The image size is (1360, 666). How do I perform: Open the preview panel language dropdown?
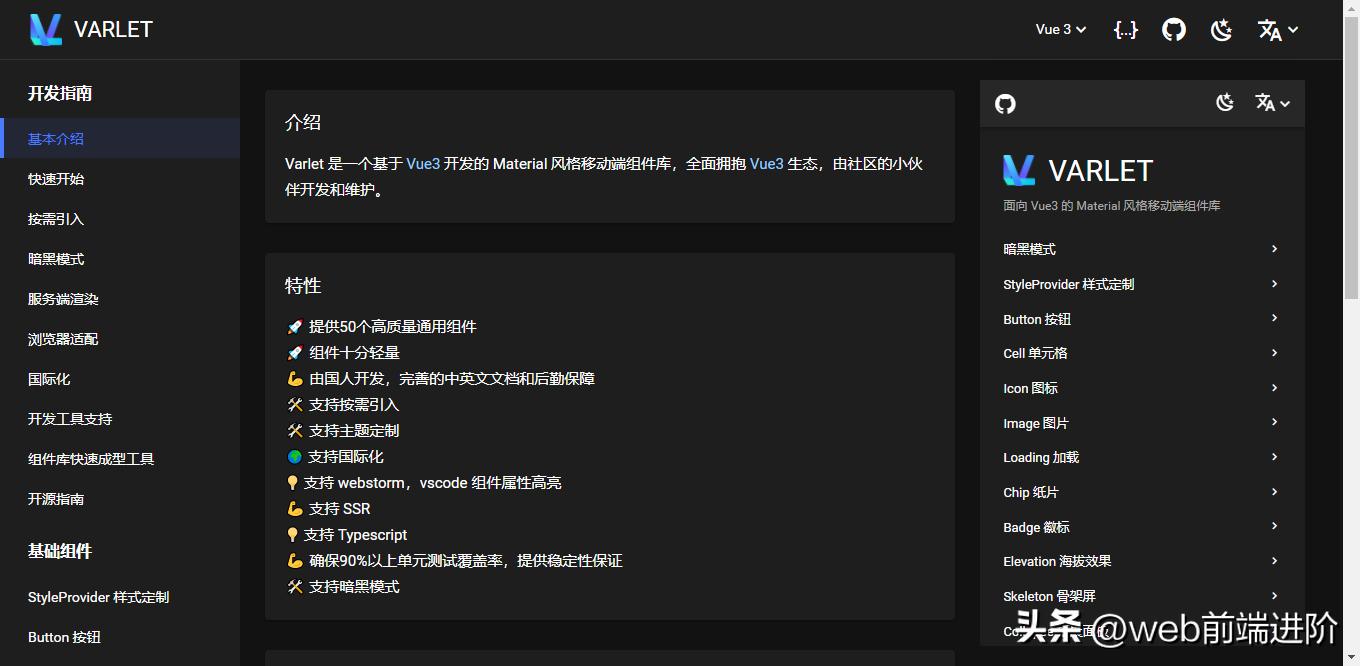coord(1272,103)
